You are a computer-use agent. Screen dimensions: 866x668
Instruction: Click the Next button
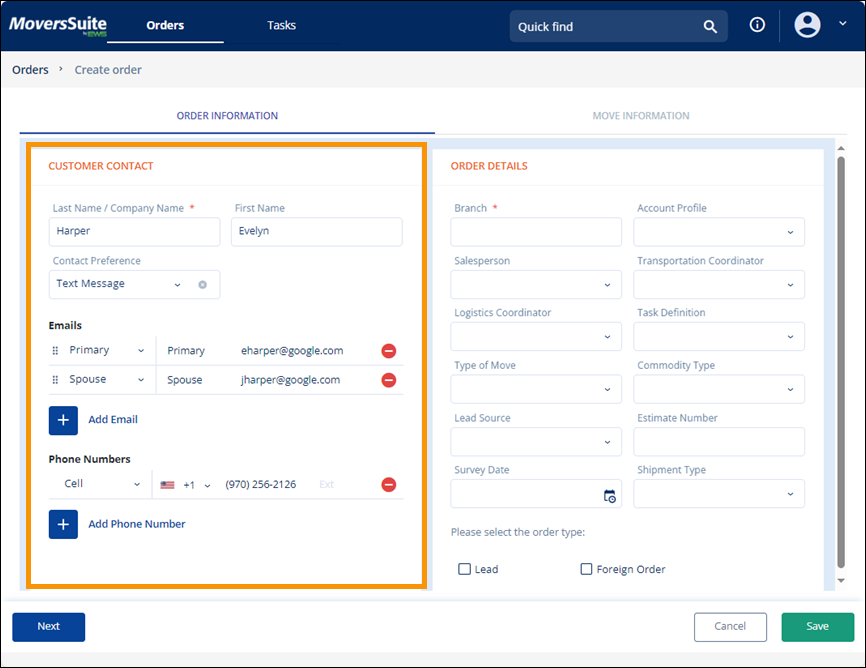point(49,627)
